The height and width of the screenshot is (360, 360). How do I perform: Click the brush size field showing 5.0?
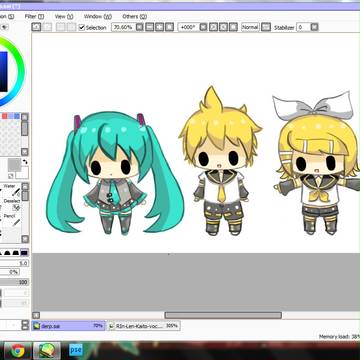pos(14,263)
